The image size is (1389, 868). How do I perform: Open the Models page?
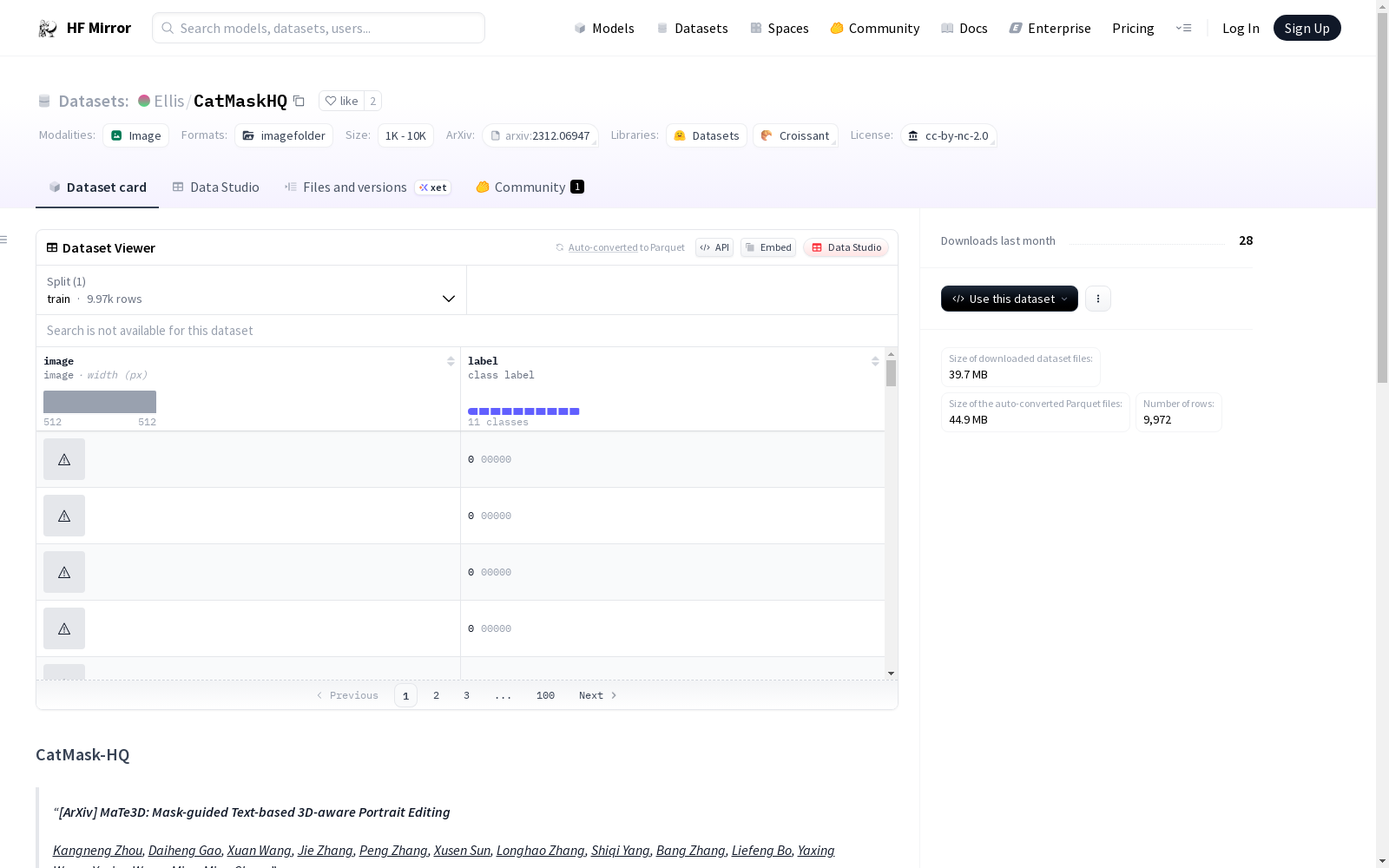click(604, 28)
